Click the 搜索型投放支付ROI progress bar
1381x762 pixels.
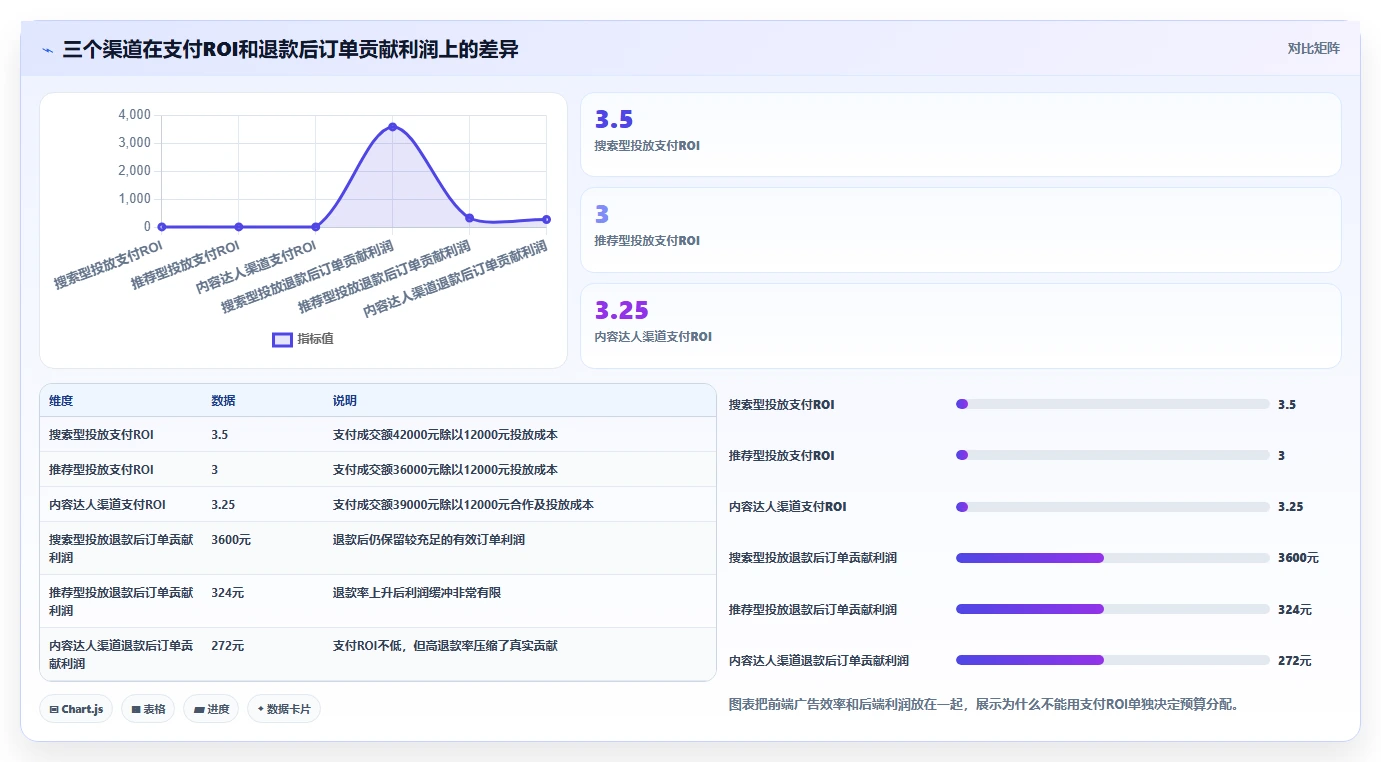pyautogui.click(x=1112, y=404)
